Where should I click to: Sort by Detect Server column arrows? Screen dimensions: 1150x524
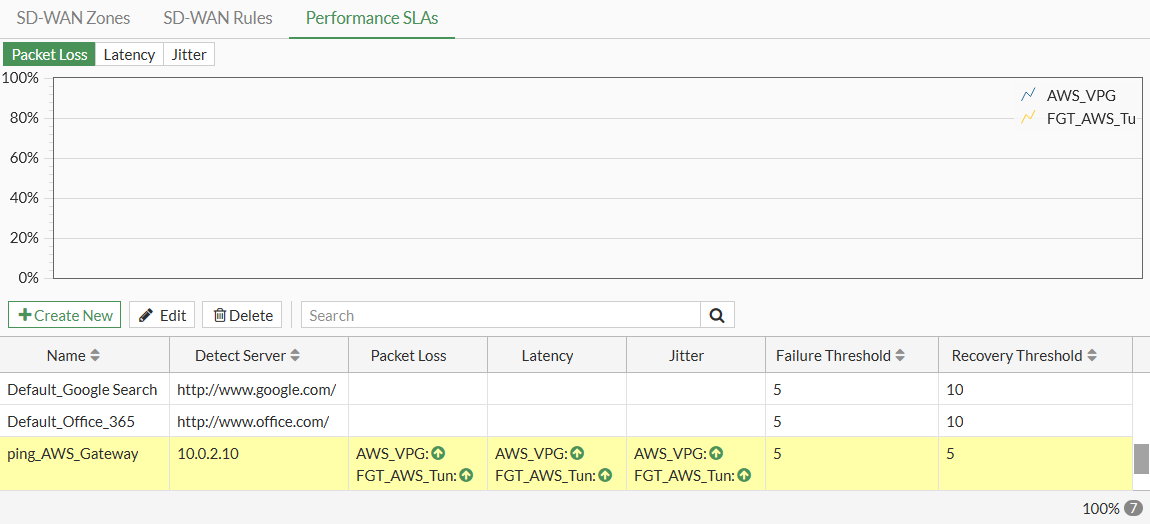[x=296, y=356]
